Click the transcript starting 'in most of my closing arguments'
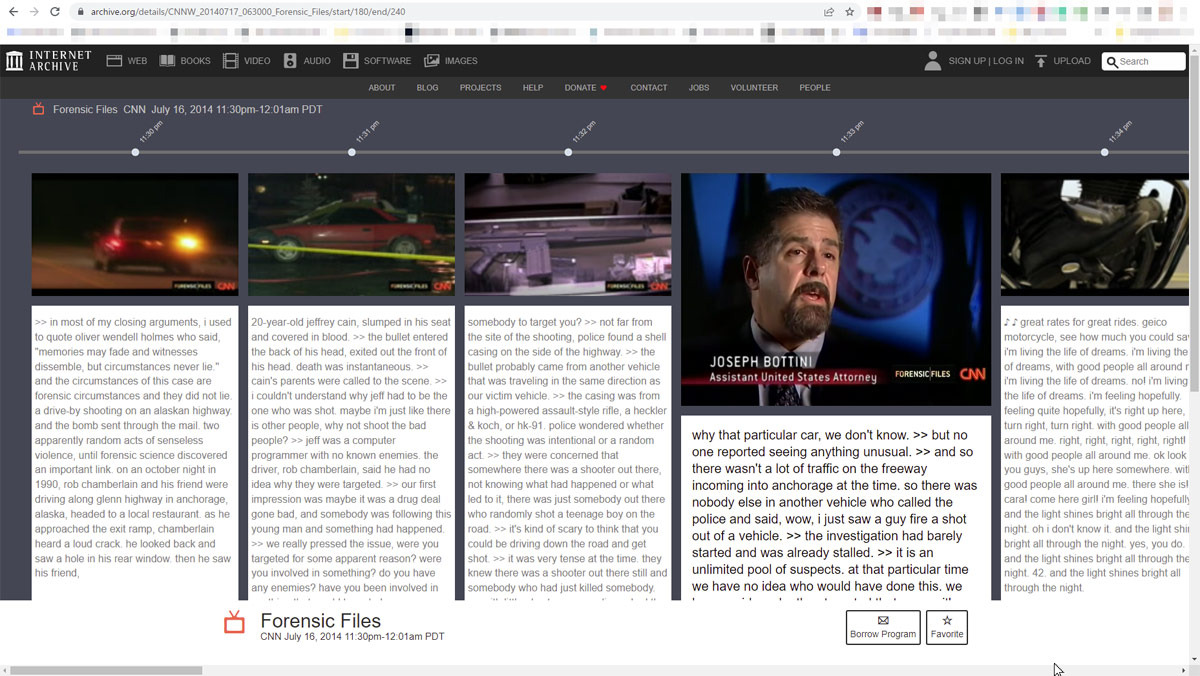Viewport: 1200px width, 676px height. [135, 452]
